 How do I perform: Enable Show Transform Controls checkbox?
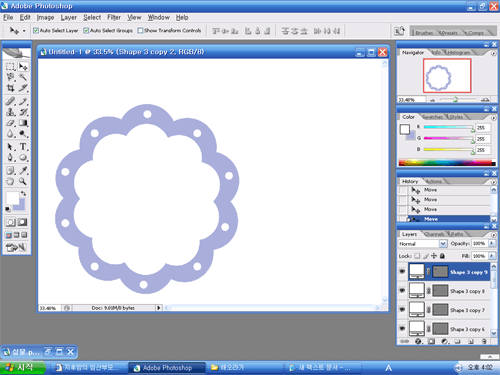coord(140,31)
